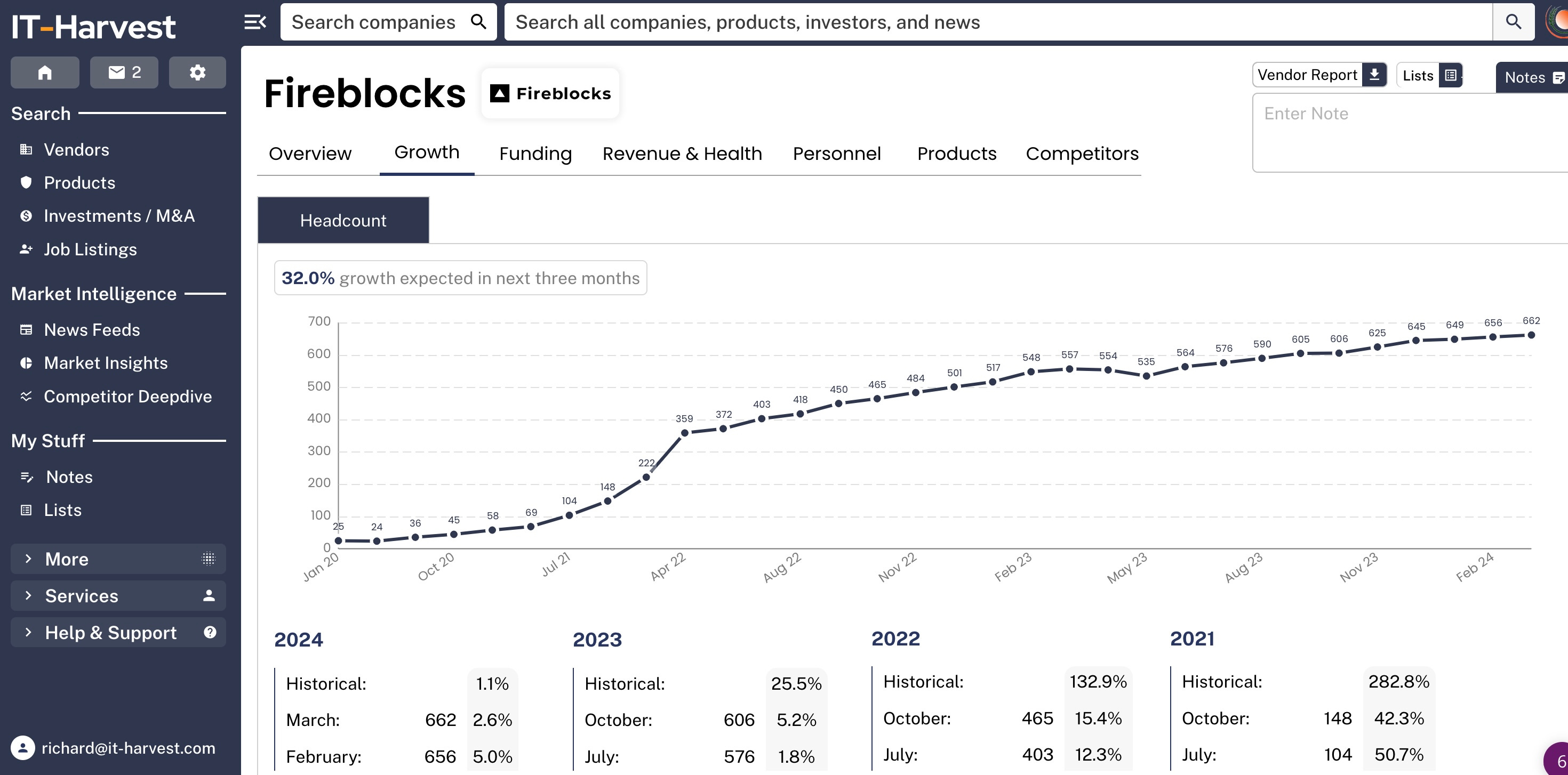Collapse the sidebar menu icon
Image resolution: width=1568 pixels, height=775 pixels.
tap(255, 22)
